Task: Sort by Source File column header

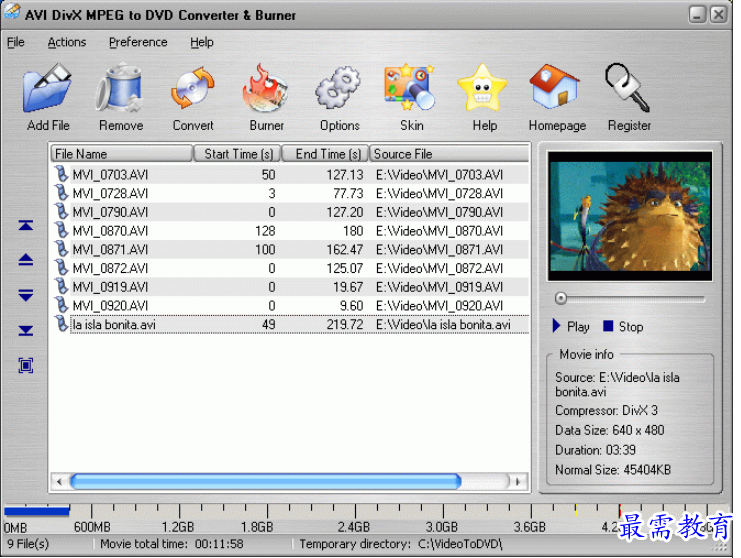Action: pyautogui.click(x=449, y=154)
